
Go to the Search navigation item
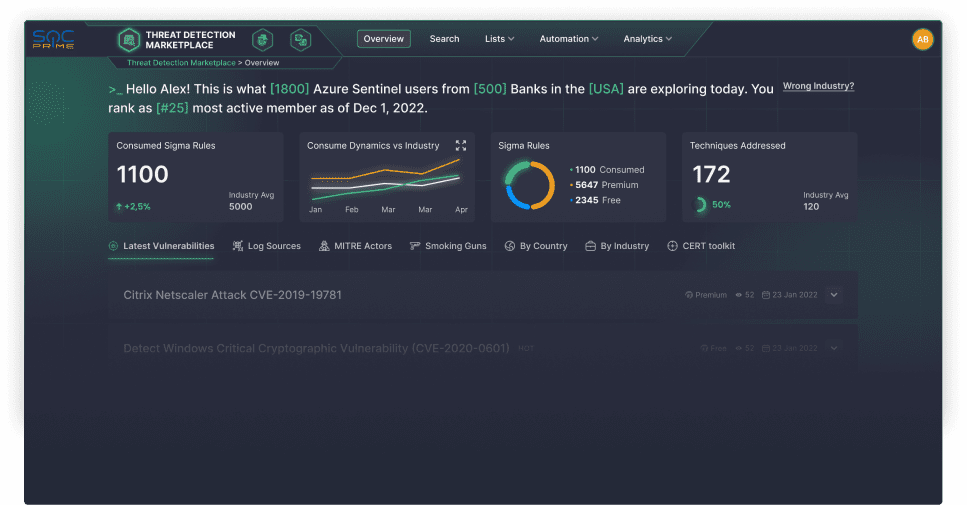tap(444, 39)
